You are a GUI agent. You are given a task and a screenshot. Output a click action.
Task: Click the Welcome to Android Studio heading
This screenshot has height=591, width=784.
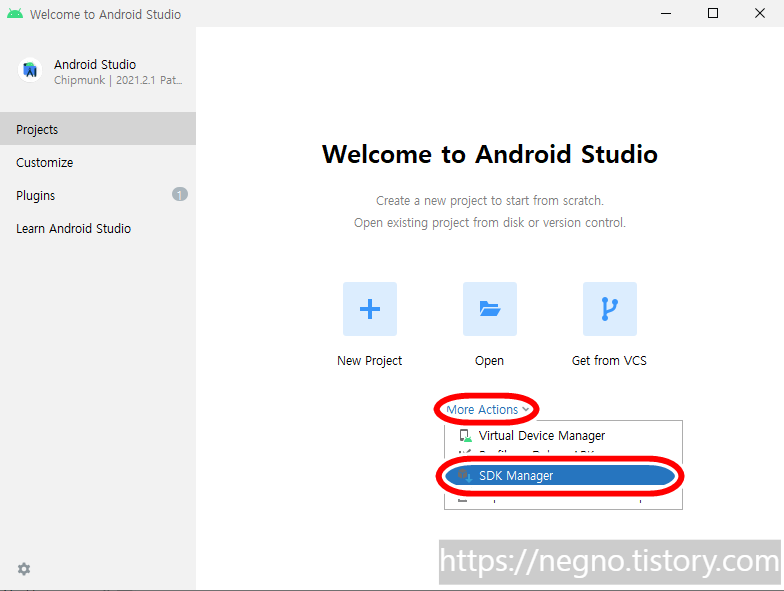pos(490,154)
